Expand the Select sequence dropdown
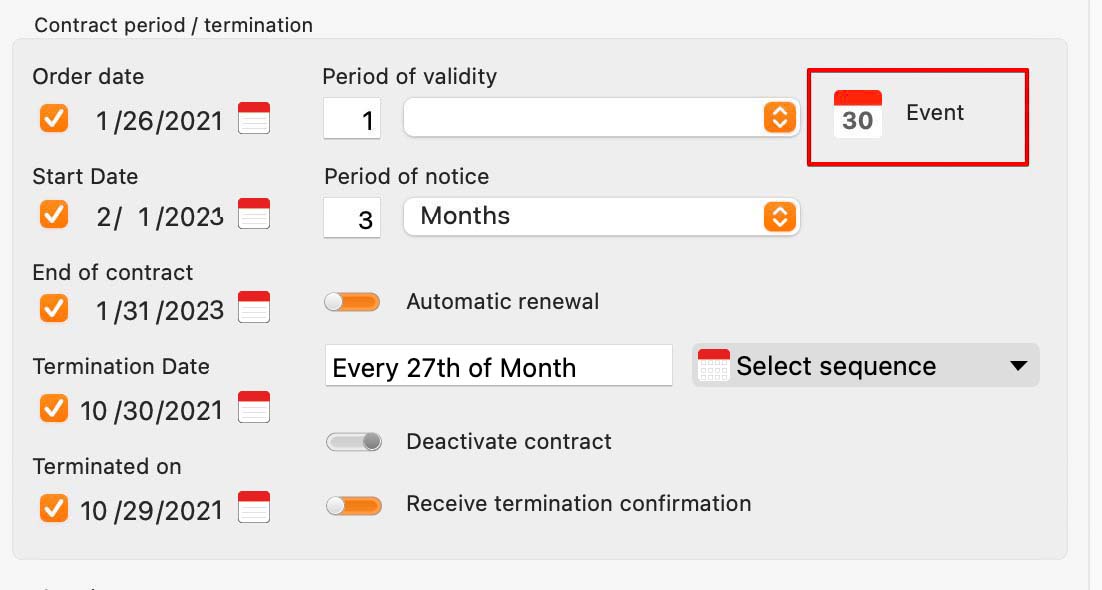 pos(866,365)
